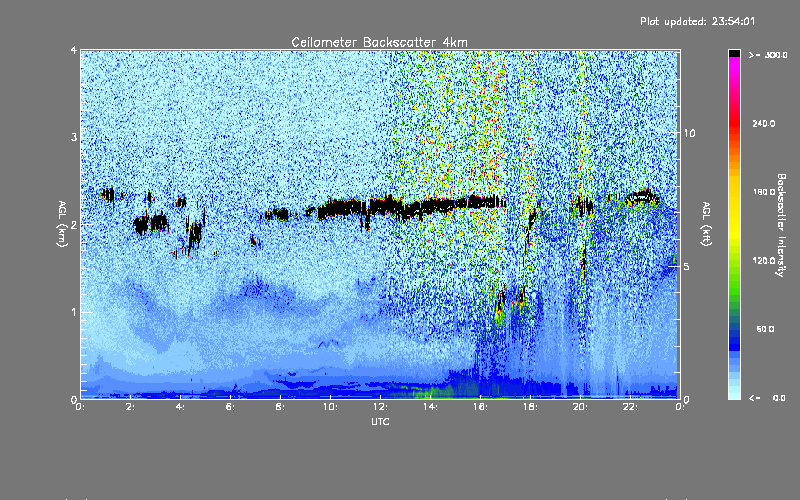
Task: Click the "14:" UTC tick label
Action: (430, 407)
